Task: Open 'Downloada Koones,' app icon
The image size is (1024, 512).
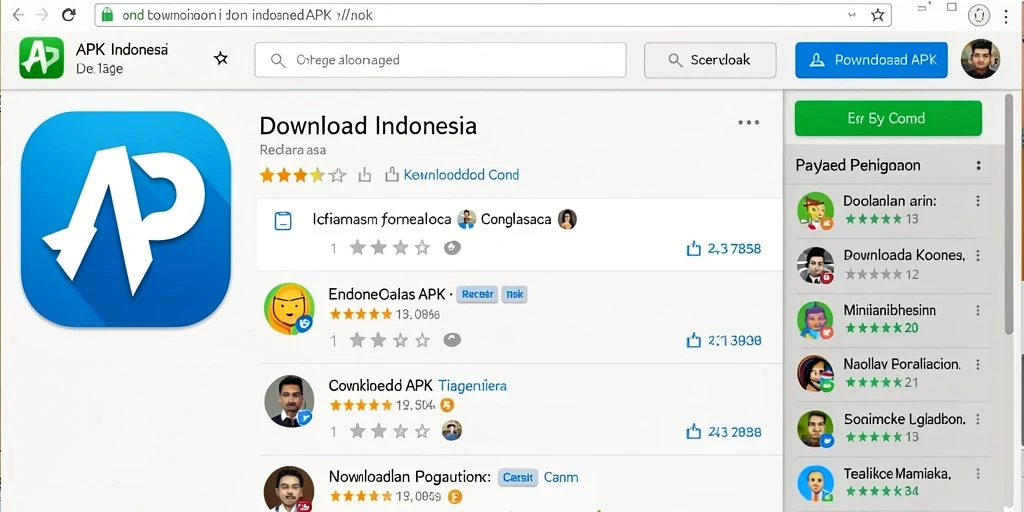Action: 816,265
